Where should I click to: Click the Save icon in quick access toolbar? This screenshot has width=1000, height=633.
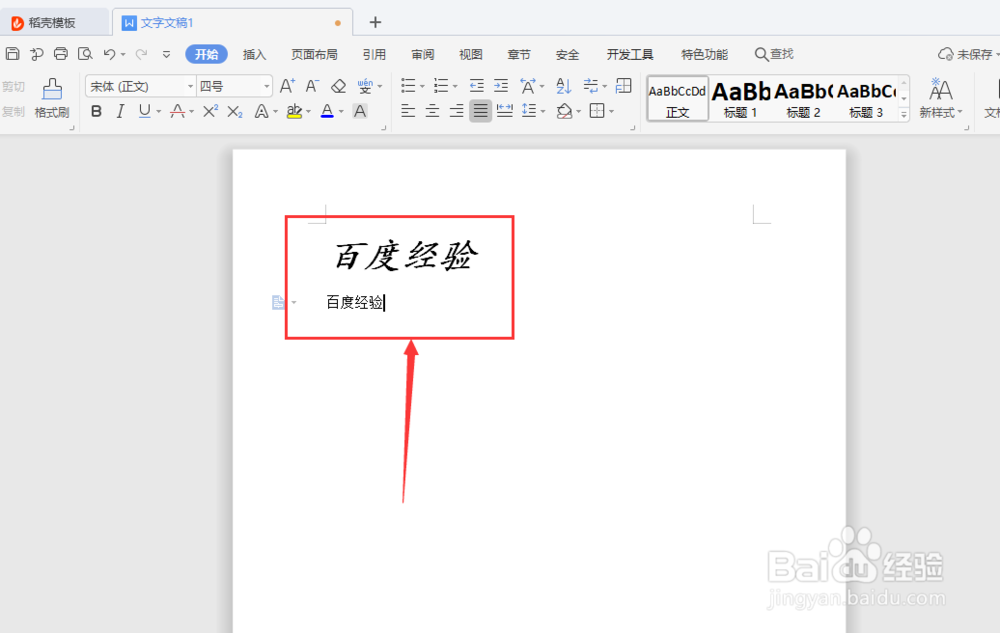tap(12, 54)
